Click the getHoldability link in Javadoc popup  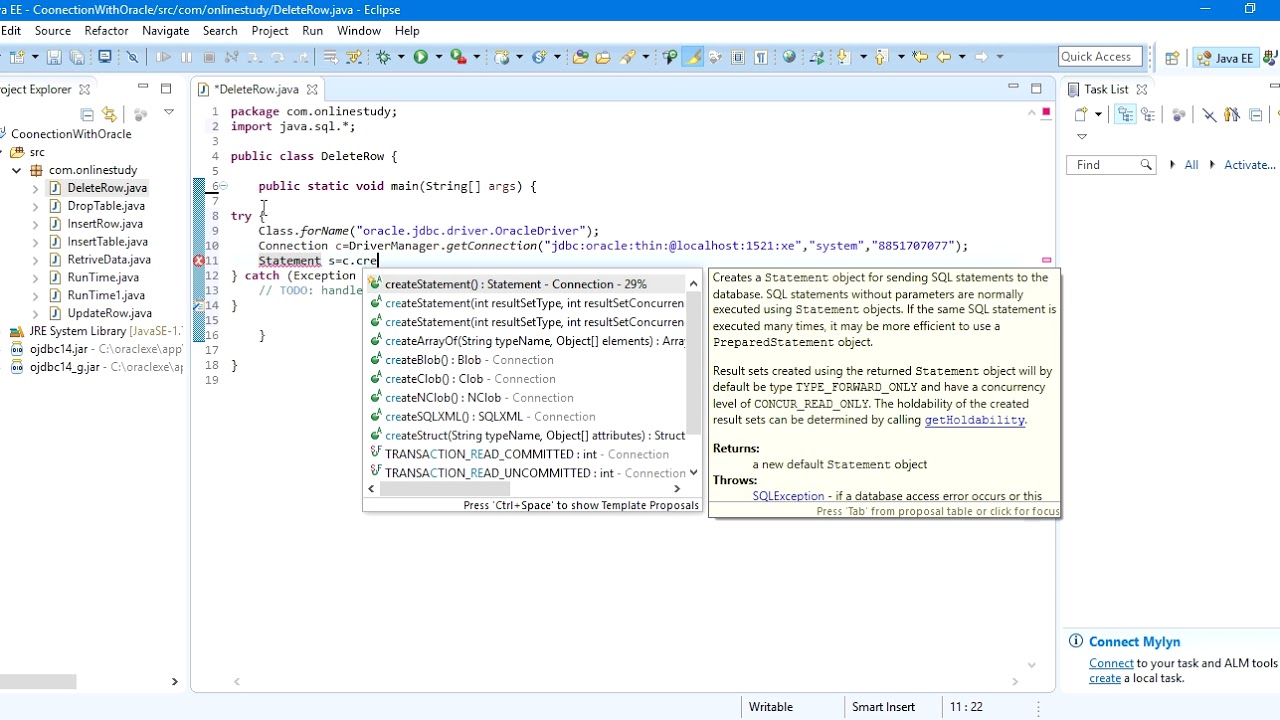click(x=975, y=420)
